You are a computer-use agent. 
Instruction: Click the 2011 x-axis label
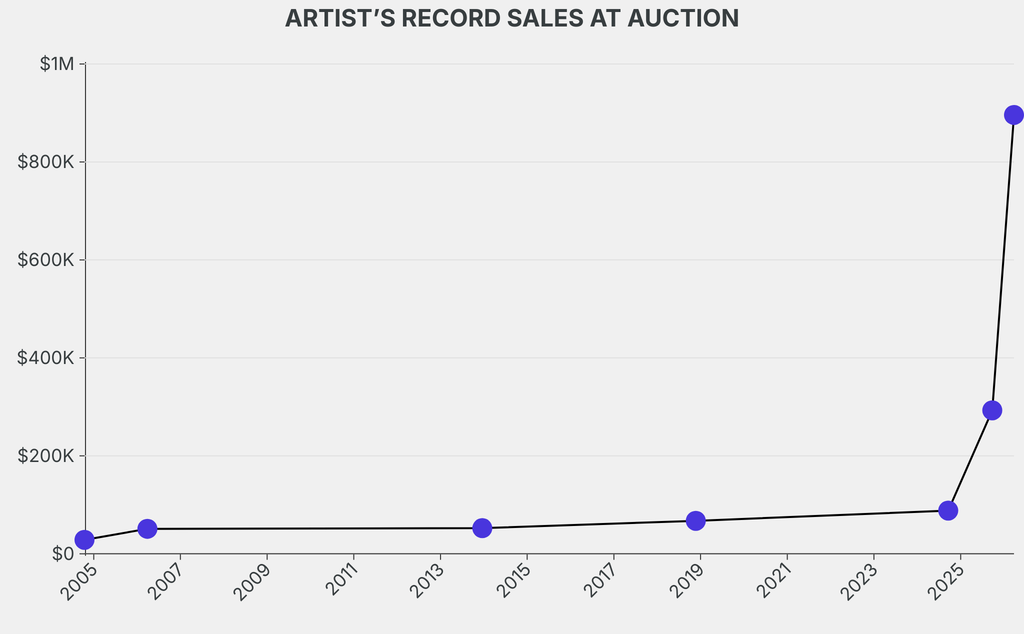coord(339,582)
